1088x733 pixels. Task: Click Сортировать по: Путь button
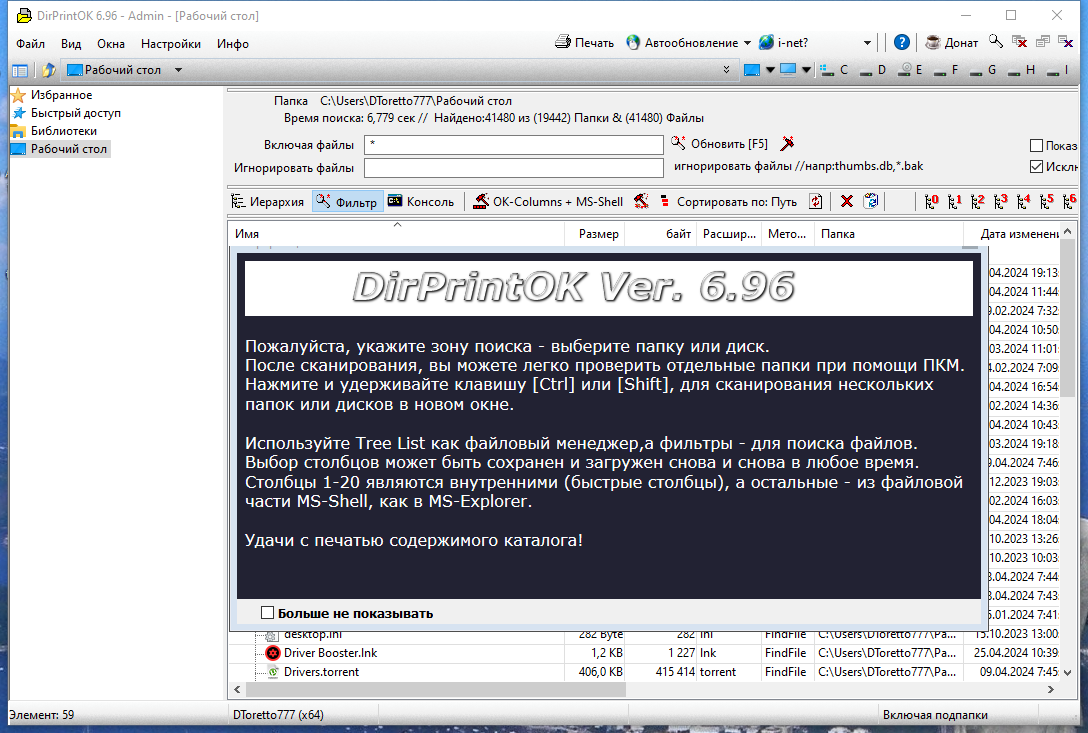[729, 202]
